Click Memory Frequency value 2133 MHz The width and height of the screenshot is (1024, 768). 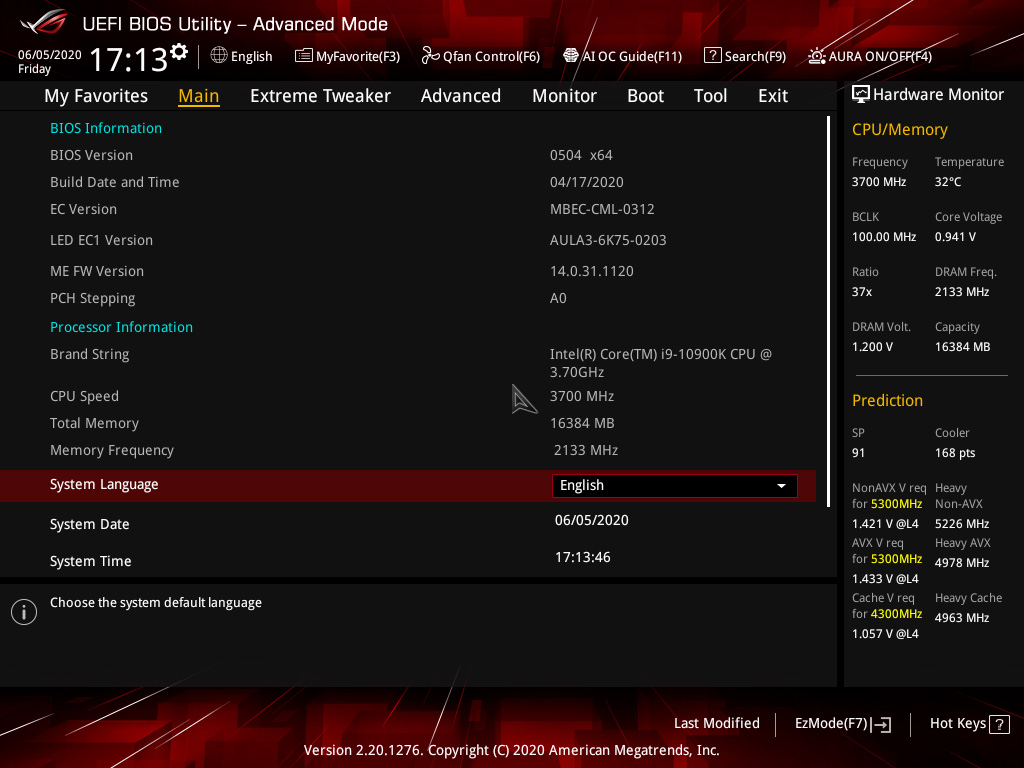click(x=586, y=450)
